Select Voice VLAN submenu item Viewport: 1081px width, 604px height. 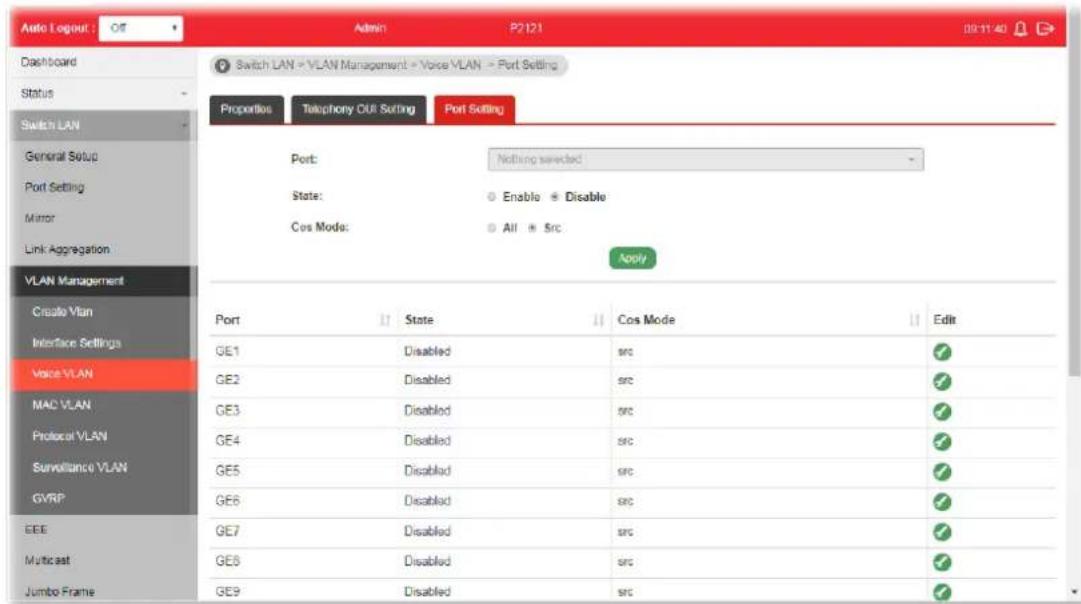pyautogui.click(x=103, y=374)
